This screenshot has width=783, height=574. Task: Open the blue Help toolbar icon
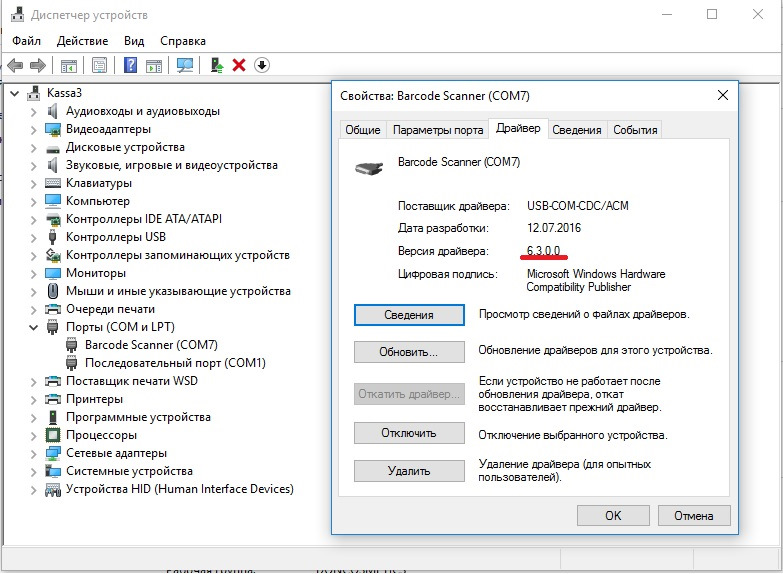point(130,65)
